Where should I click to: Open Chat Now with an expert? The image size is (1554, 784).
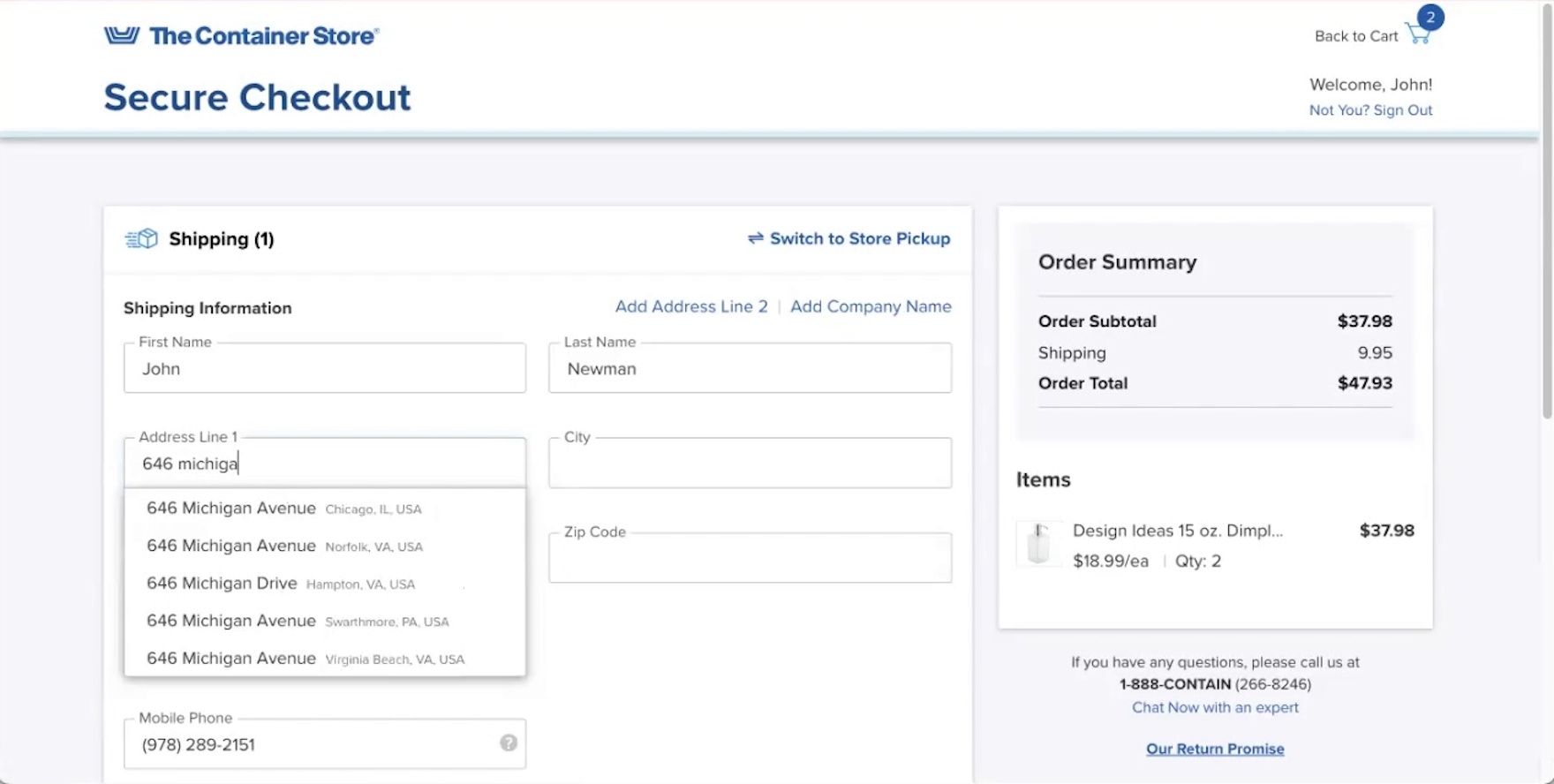tap(1215, 707)
